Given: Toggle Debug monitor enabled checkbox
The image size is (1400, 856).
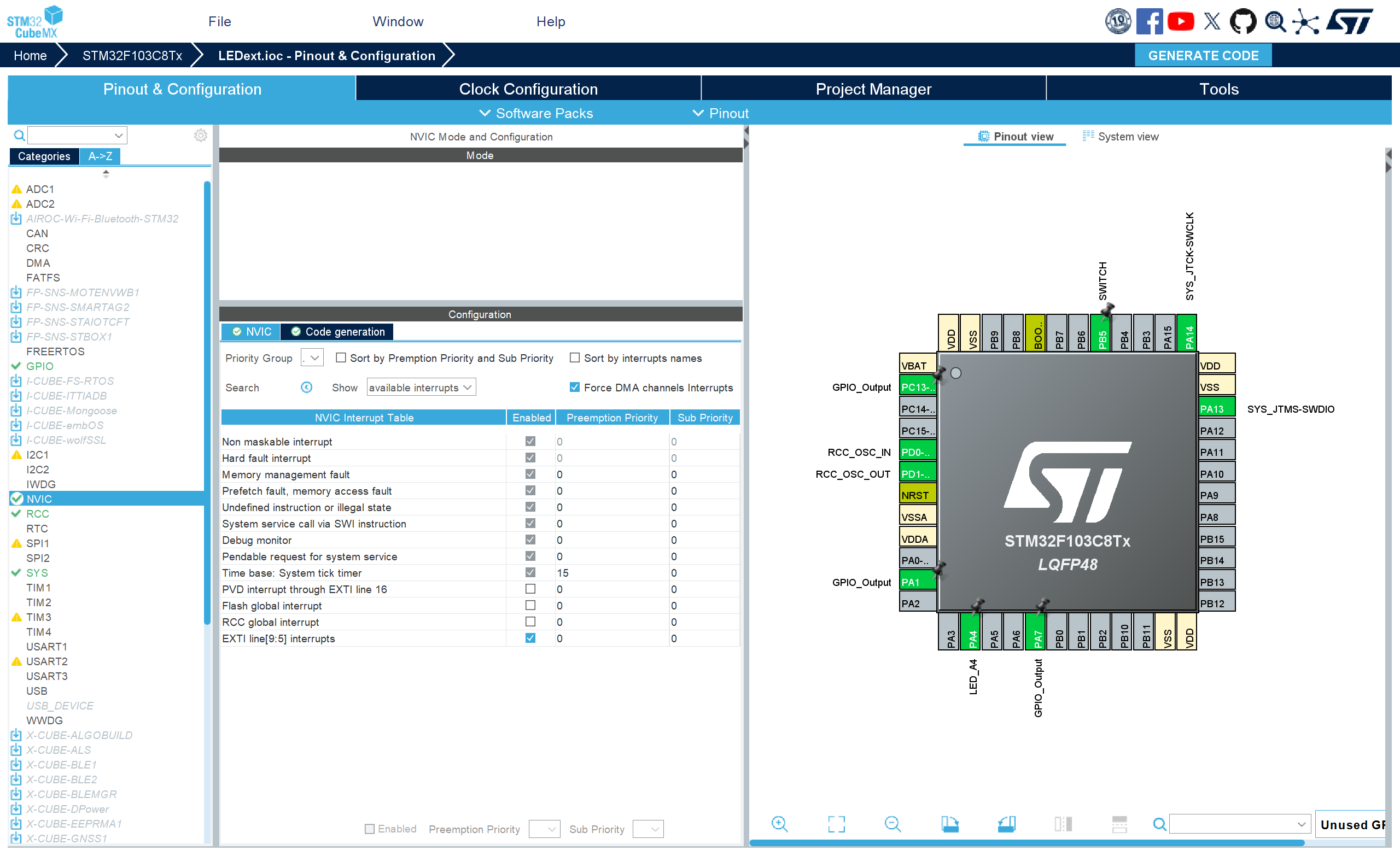Looking at the screenshot, I should 530,540.
